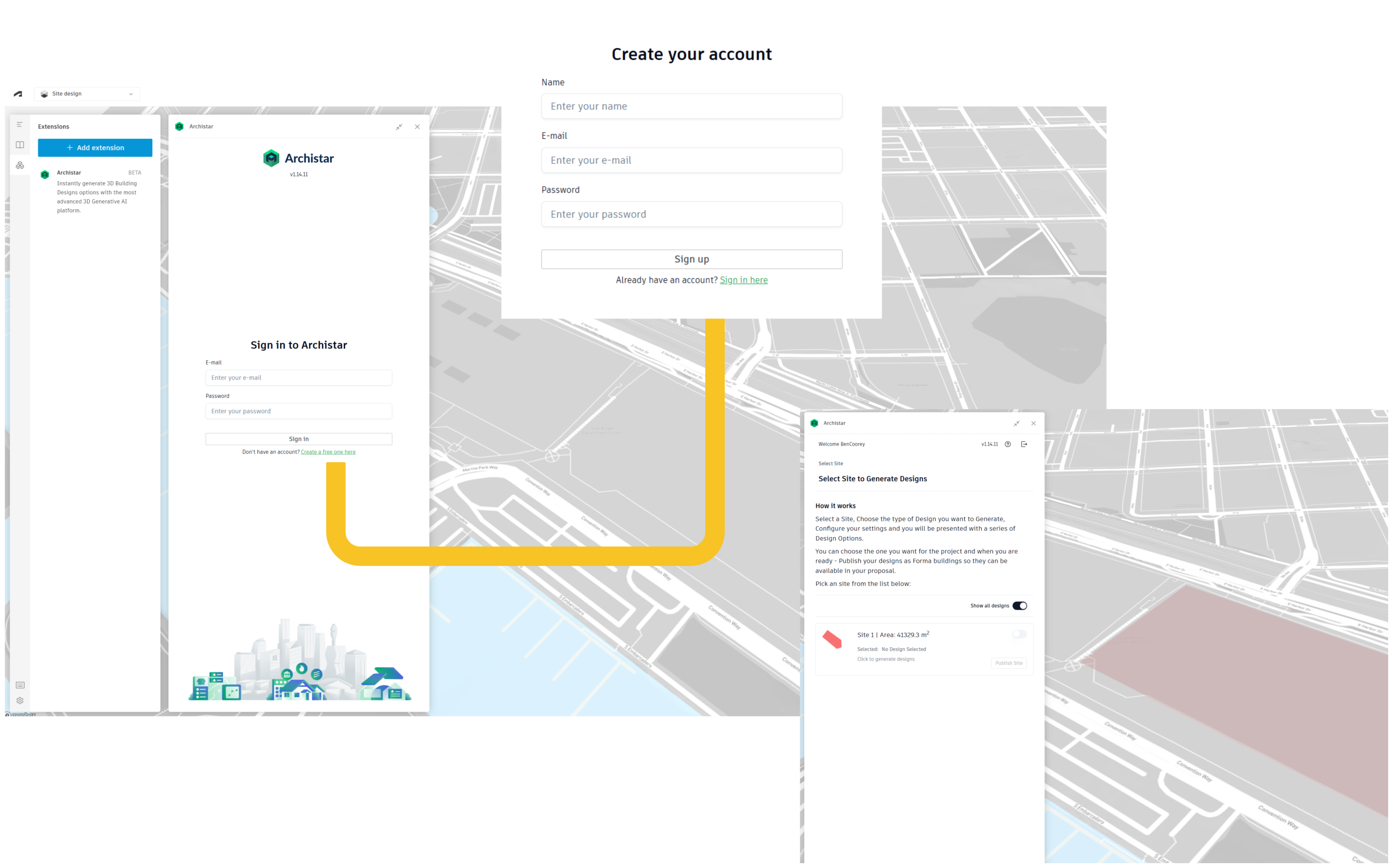Click the Archistar green hexagon in Extensions list
1393x868 pixels.
coord(45,175)
